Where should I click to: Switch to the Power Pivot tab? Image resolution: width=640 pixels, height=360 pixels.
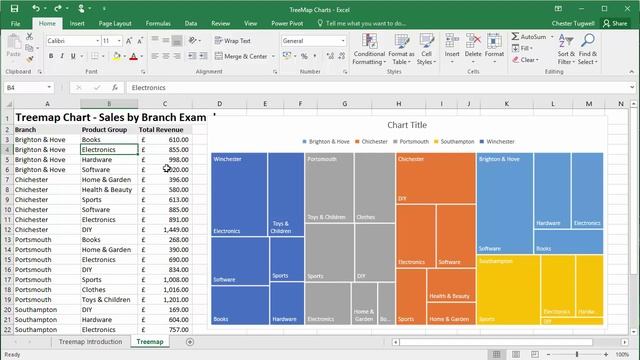[287, 23]
